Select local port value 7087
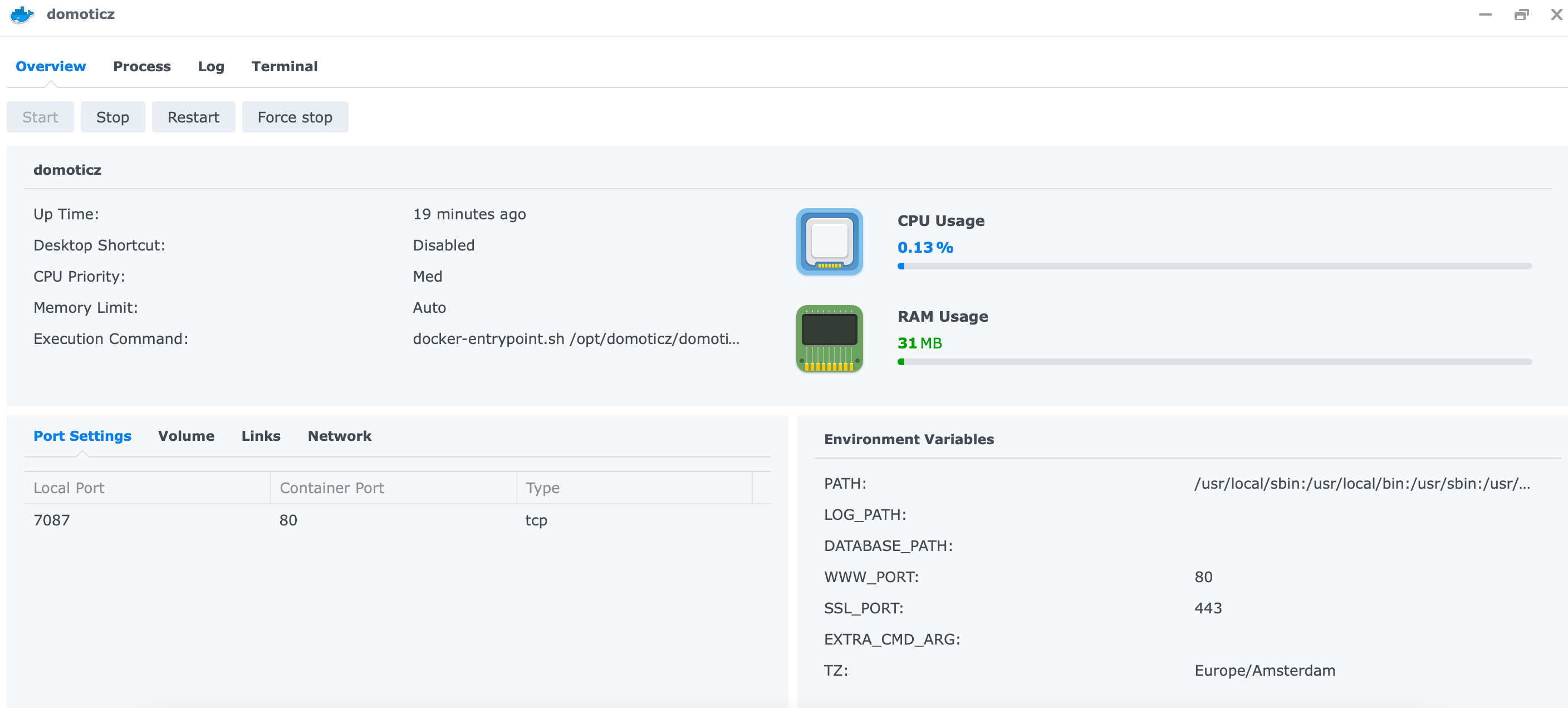 [x=52, y=520]
